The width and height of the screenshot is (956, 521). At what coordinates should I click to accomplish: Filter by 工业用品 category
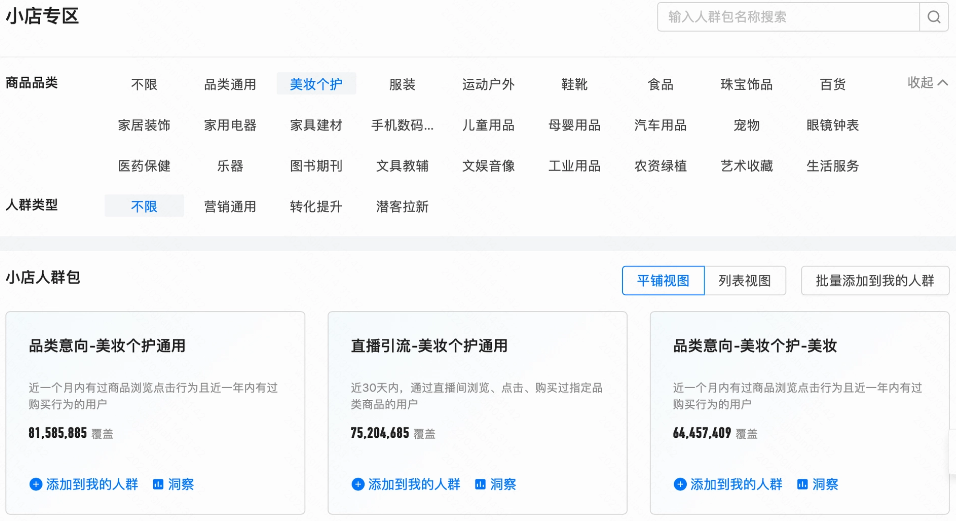(574, 166)
